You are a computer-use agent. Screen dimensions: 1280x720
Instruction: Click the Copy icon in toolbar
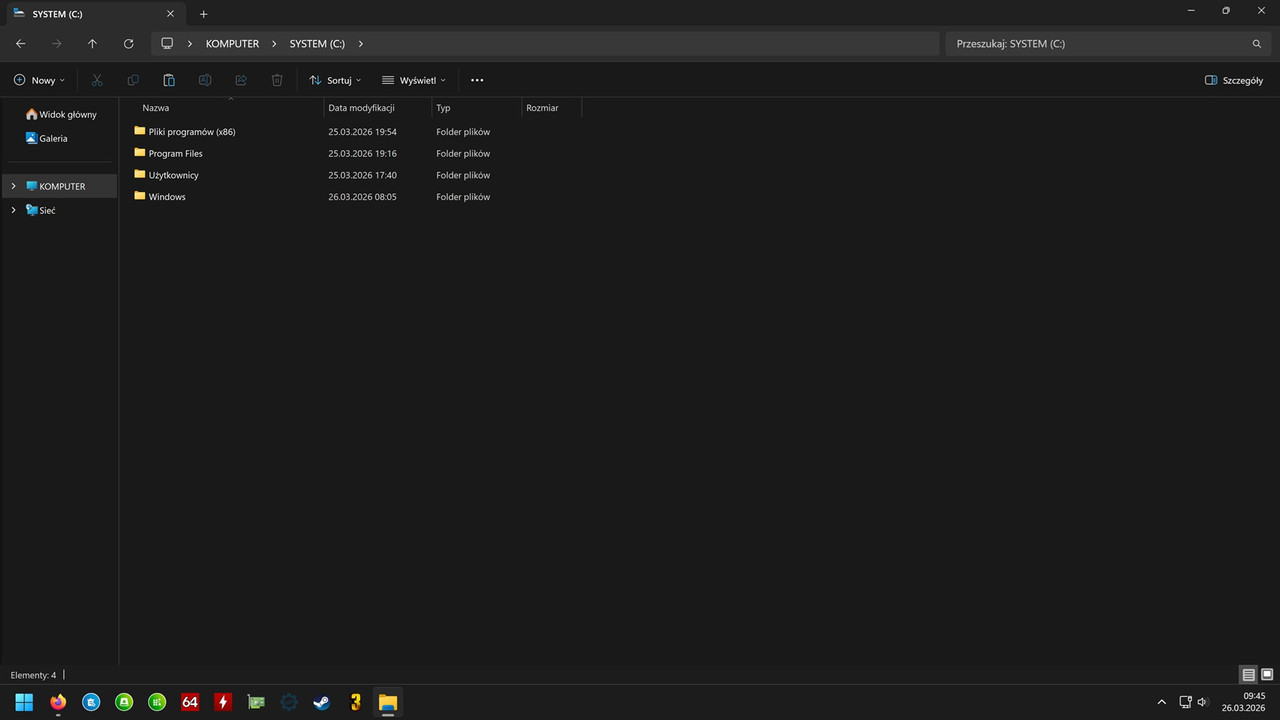coord(133,80)
